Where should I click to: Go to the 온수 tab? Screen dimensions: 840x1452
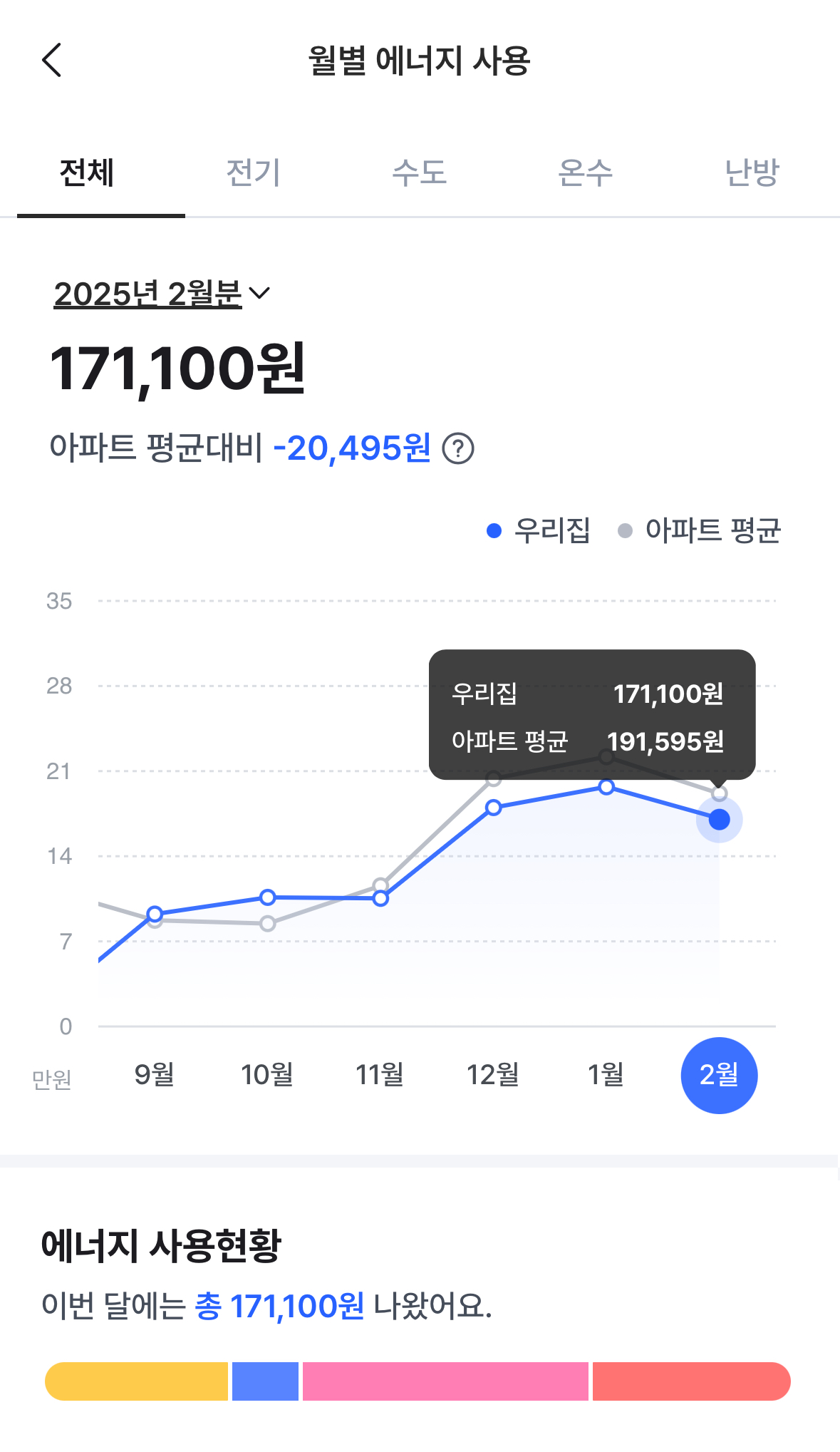(x=585, y=173)
